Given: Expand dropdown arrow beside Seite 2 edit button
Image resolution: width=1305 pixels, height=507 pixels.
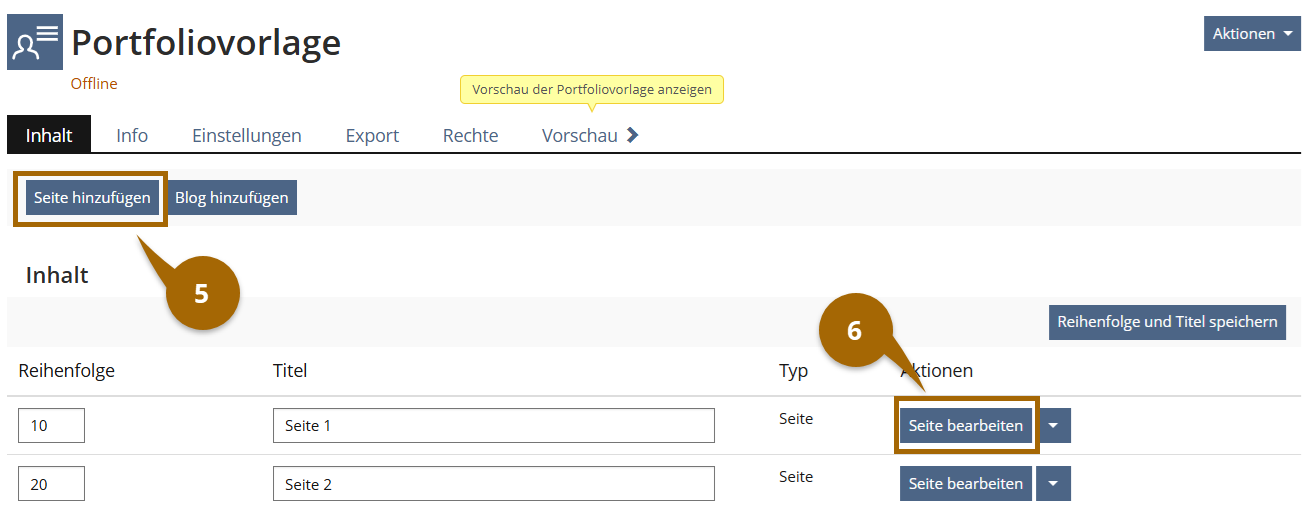Looking at the screenshot, I should coord(1054,484).
